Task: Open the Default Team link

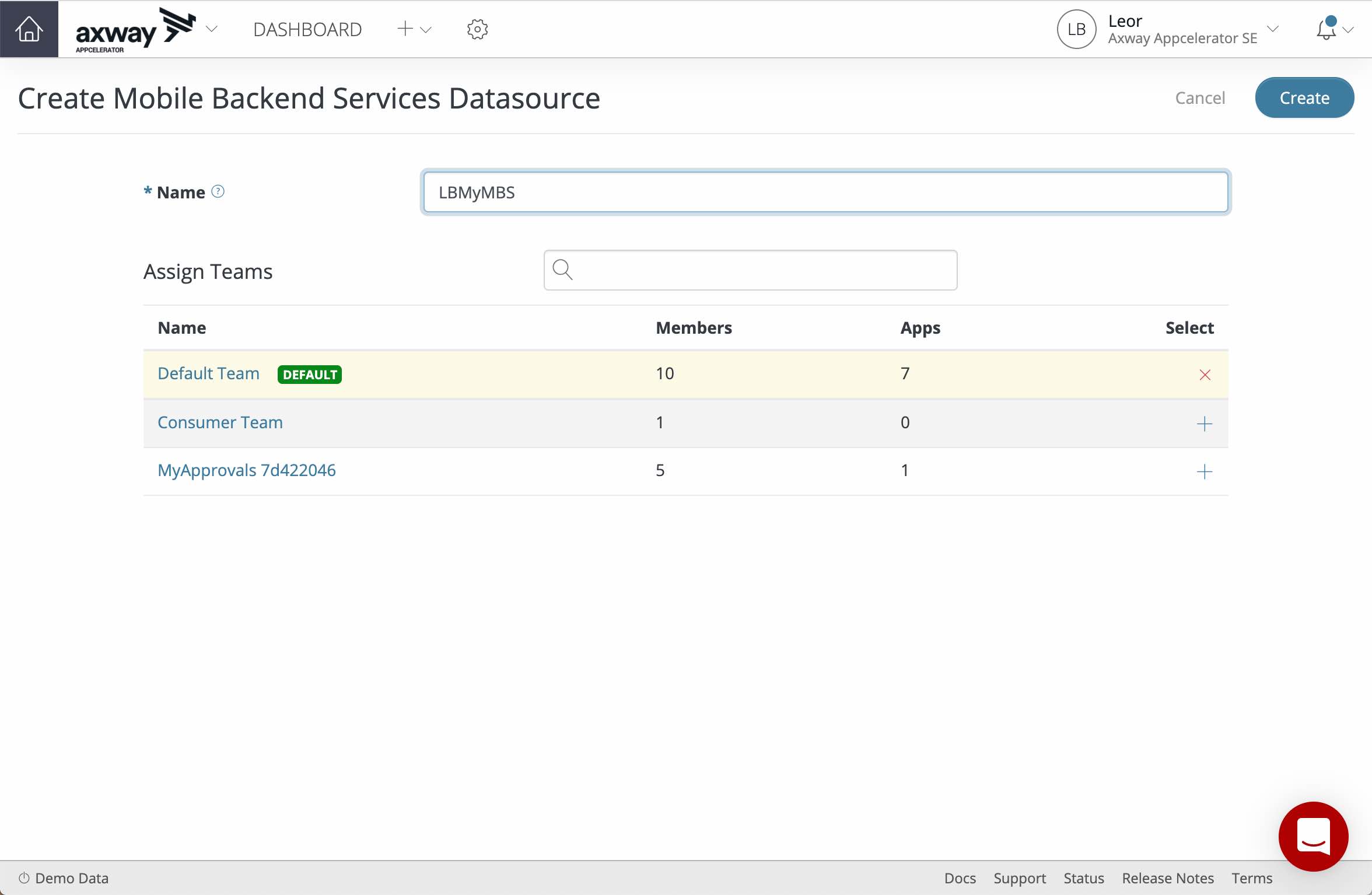Action: point(208,373)
